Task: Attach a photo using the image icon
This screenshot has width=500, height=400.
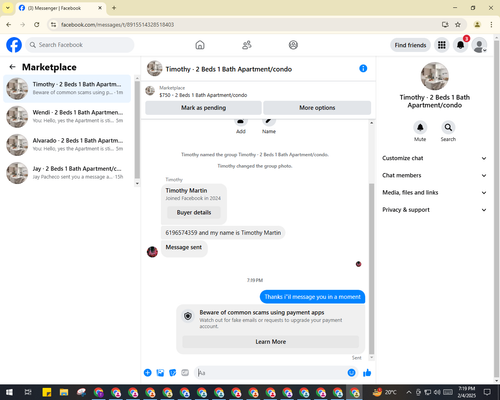Action: tap(160, 373)
